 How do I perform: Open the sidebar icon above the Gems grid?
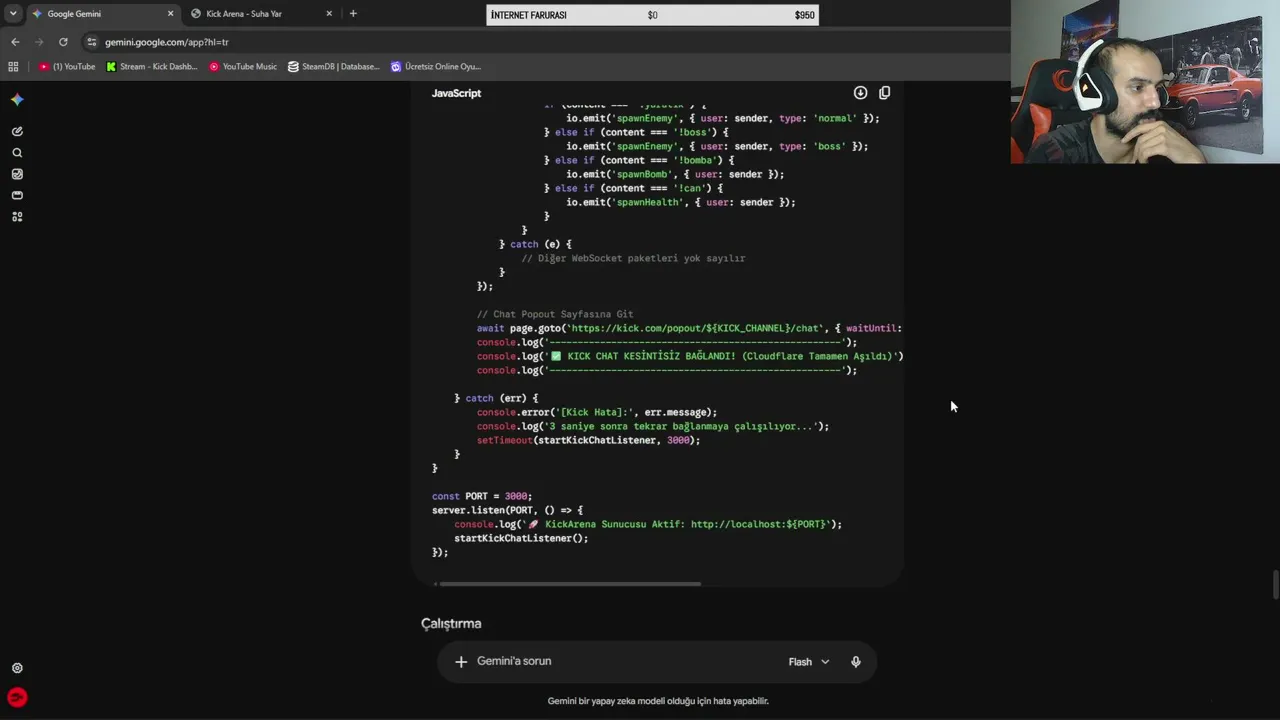coord(17,195)
